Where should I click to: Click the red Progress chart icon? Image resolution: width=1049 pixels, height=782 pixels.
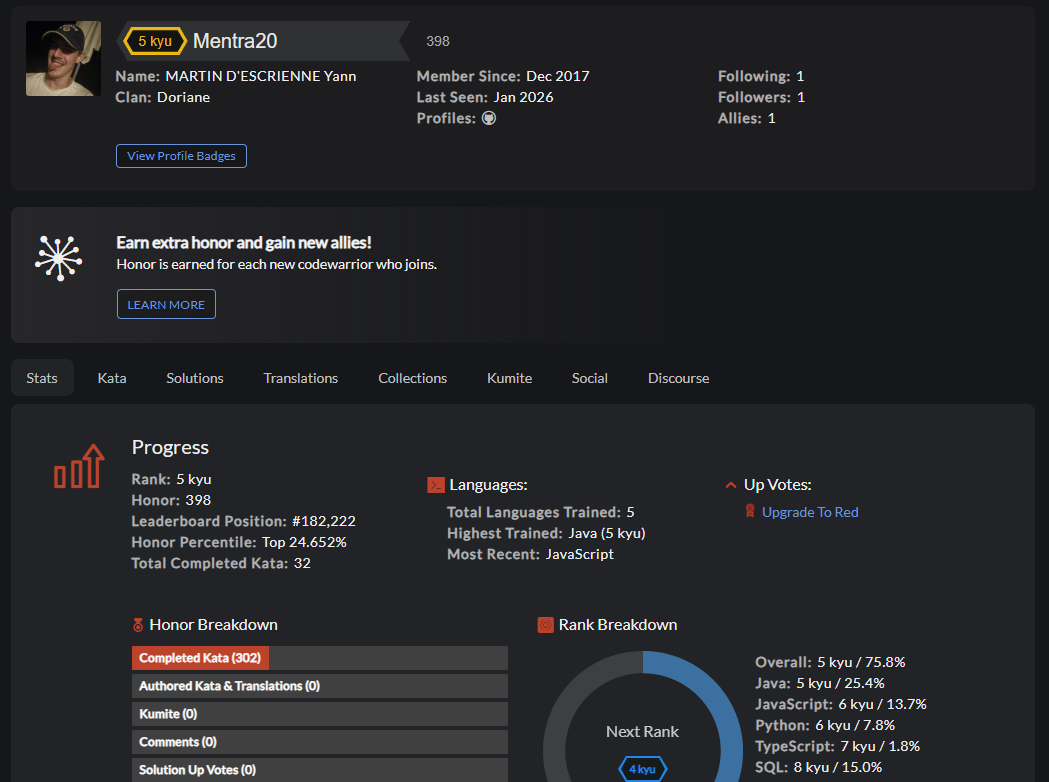79,467
